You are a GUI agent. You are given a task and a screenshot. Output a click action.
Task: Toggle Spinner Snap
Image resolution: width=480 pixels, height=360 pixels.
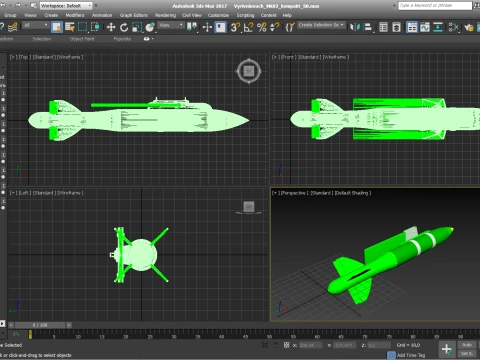tap(274, 27)
